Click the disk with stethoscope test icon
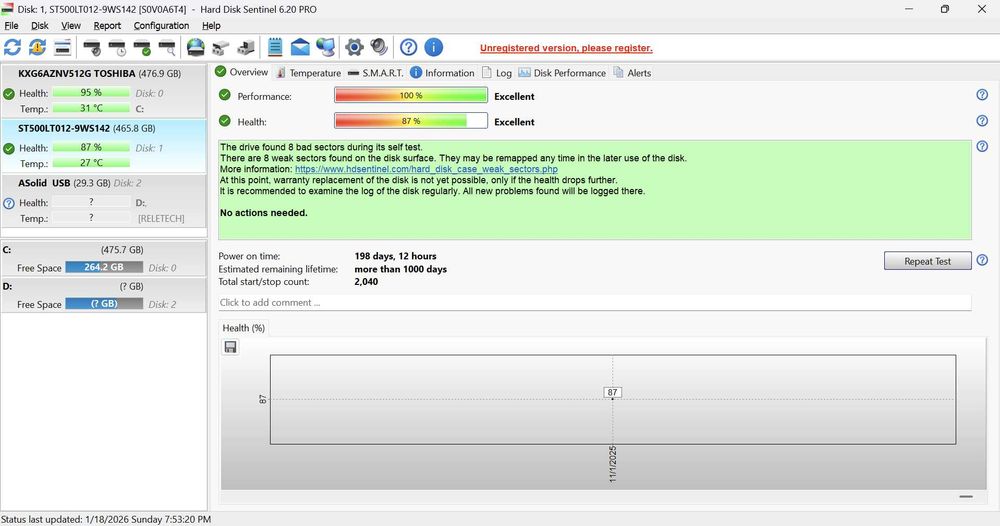Image resolution: width=1000 pixels, height=526 pixels. click(x=92, y=47)
